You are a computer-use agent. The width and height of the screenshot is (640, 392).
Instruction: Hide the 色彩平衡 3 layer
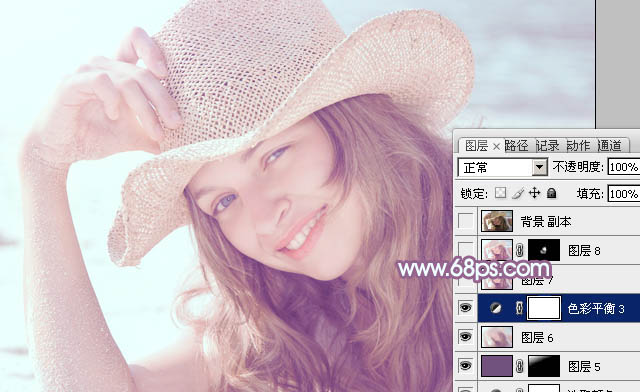pos(465,308)
